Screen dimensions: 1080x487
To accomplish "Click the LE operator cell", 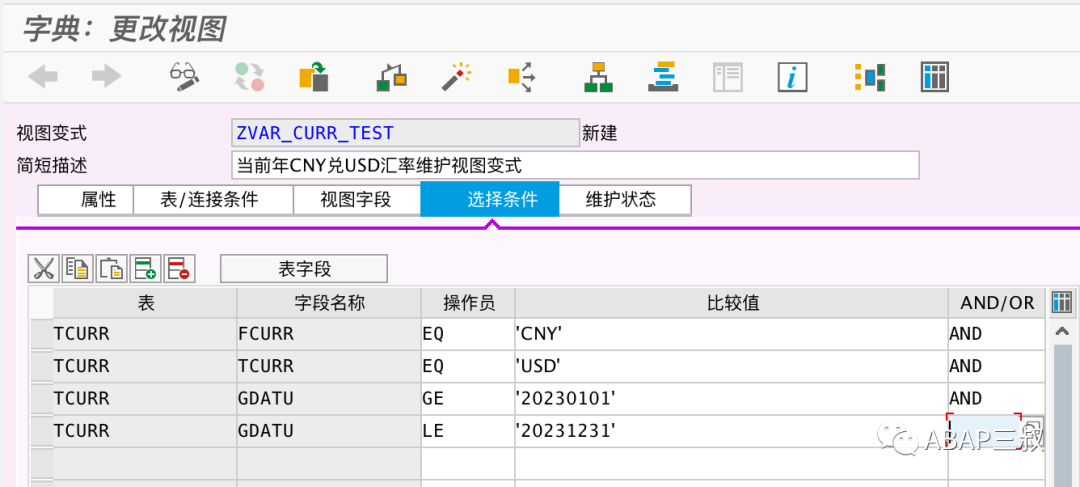I will 468,431.
